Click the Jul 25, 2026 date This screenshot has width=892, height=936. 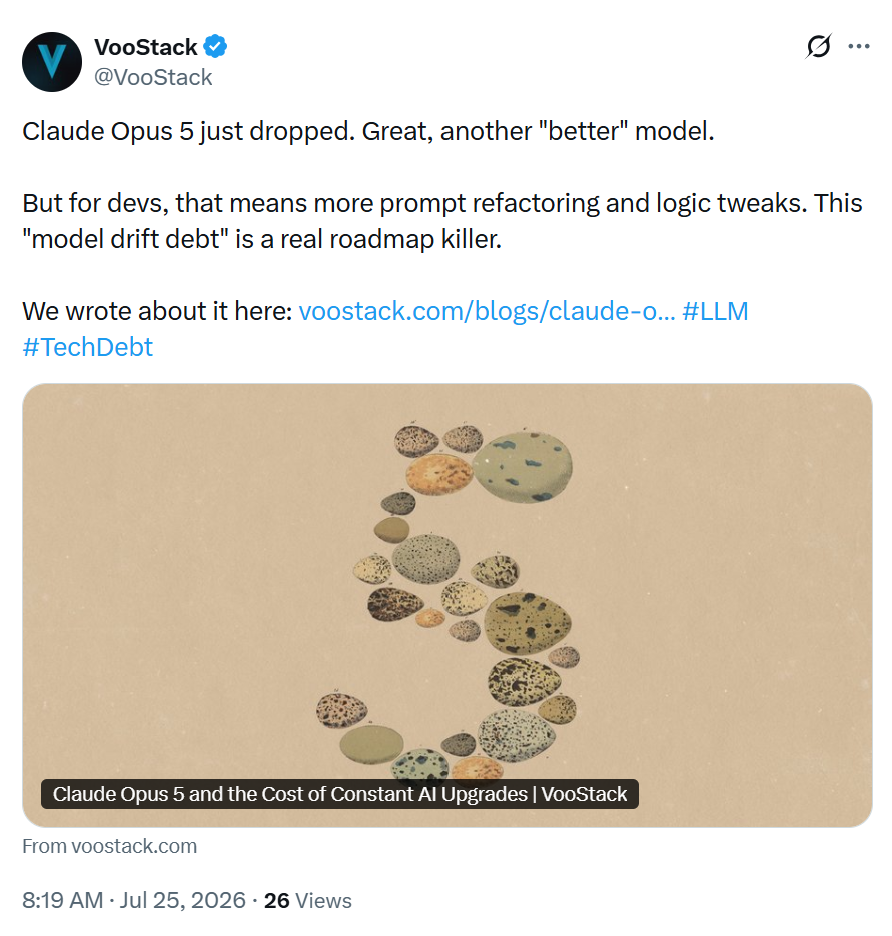tap(183, 900)
